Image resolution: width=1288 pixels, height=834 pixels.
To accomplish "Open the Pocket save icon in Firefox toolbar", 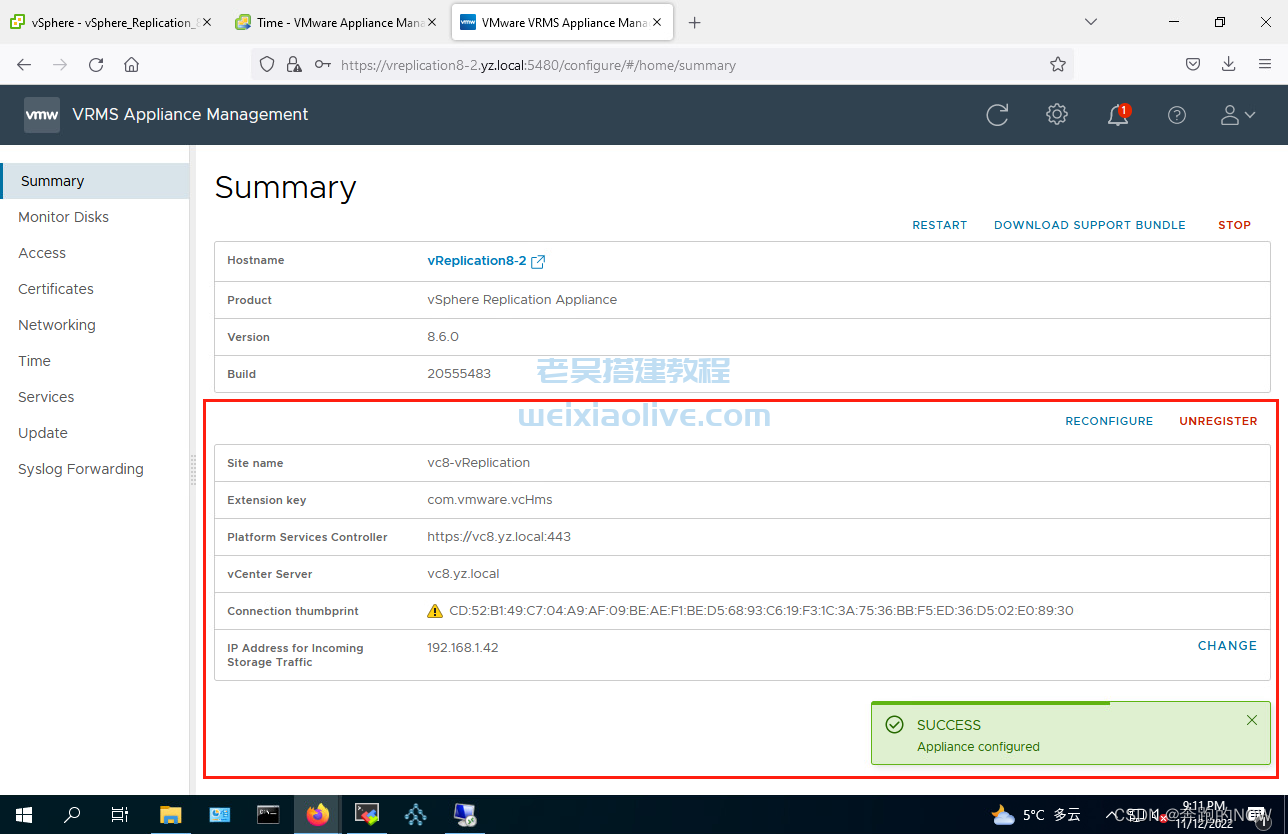I will 1193,65.
